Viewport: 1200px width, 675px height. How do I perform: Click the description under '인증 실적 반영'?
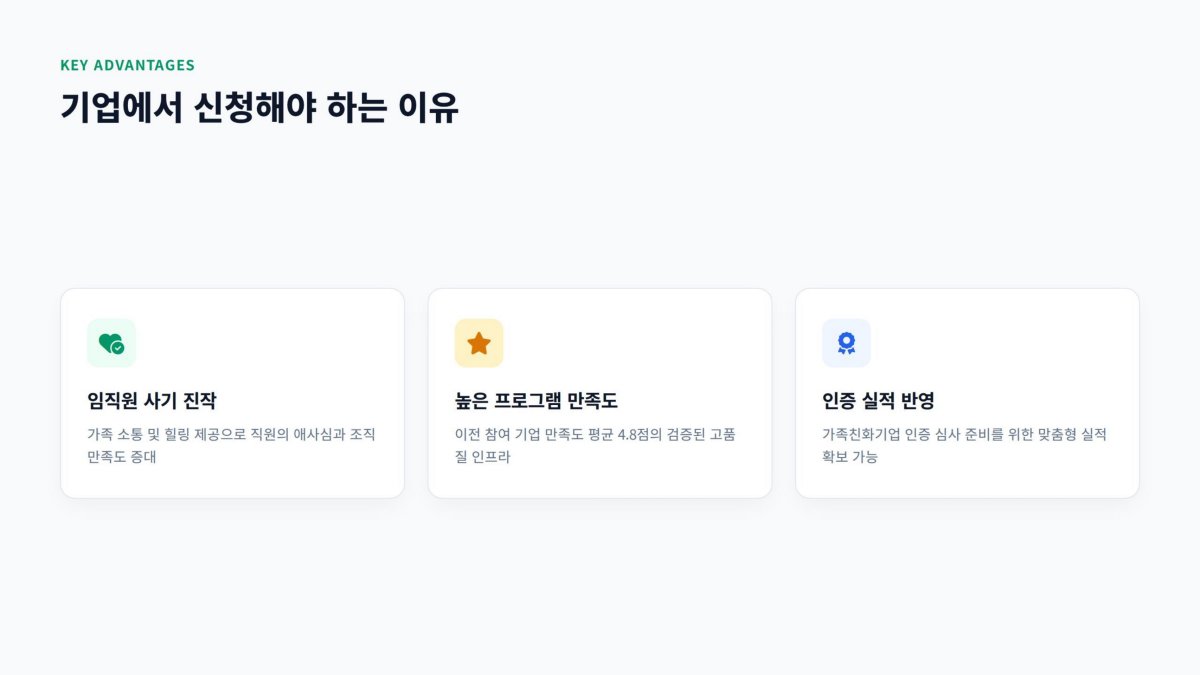point(964,446)
